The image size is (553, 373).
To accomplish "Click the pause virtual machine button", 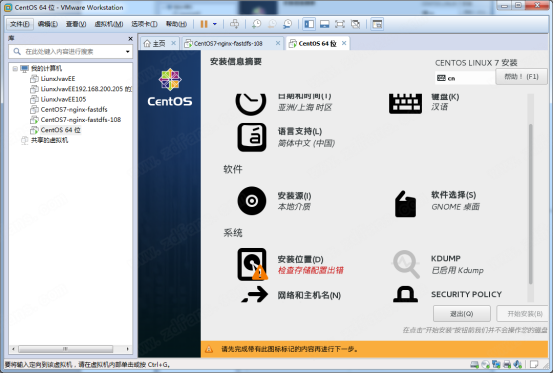I will 204,24.
